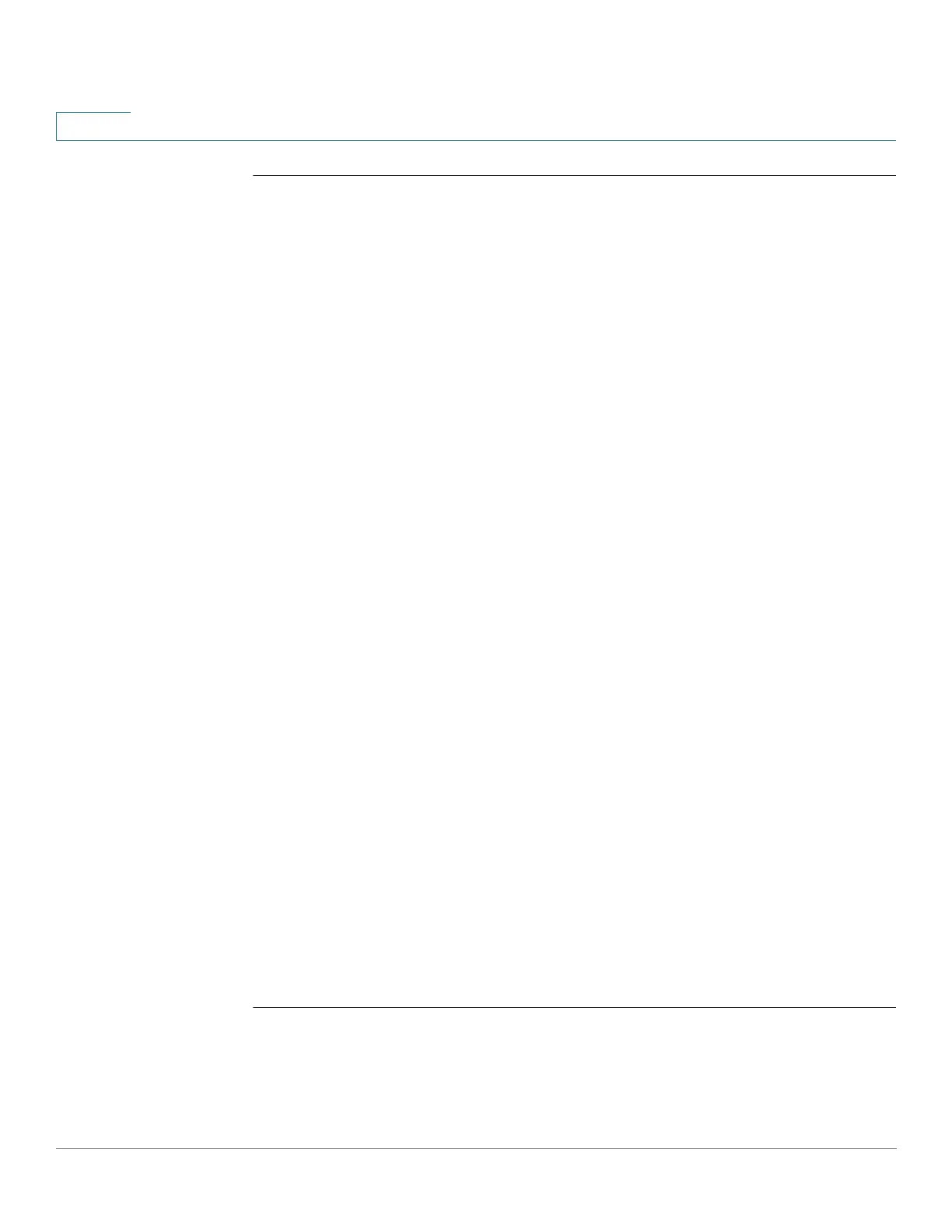Viewport: 952px width, 1232px height.
Task: Click inside the blue header box outline
Action: click(x=93, y=127)
